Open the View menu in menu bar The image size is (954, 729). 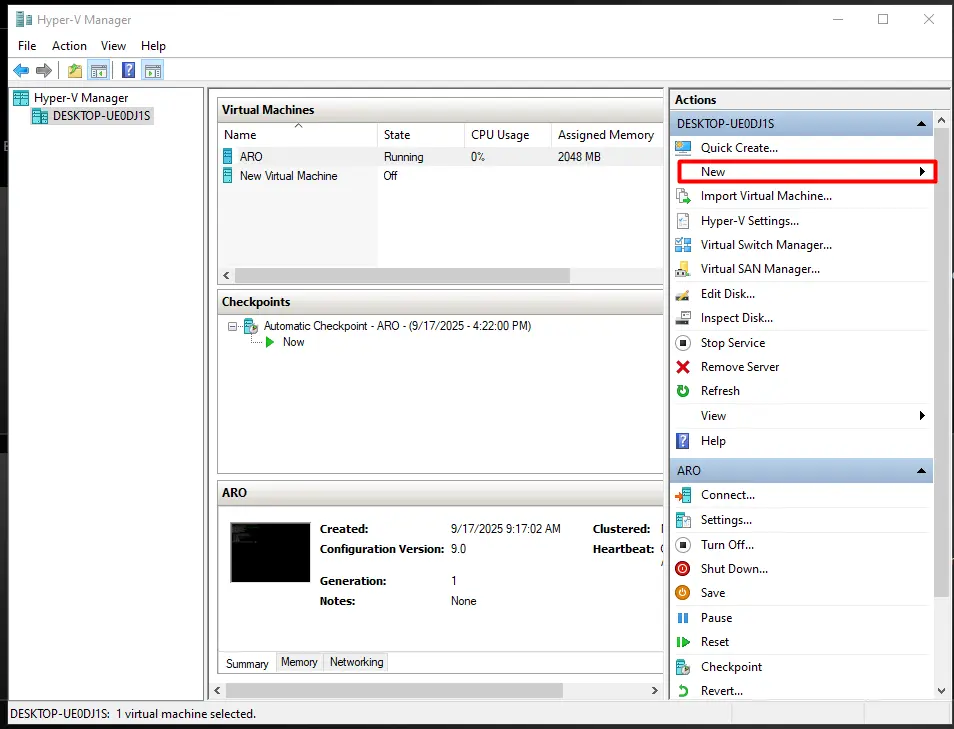tap(113, 46)
